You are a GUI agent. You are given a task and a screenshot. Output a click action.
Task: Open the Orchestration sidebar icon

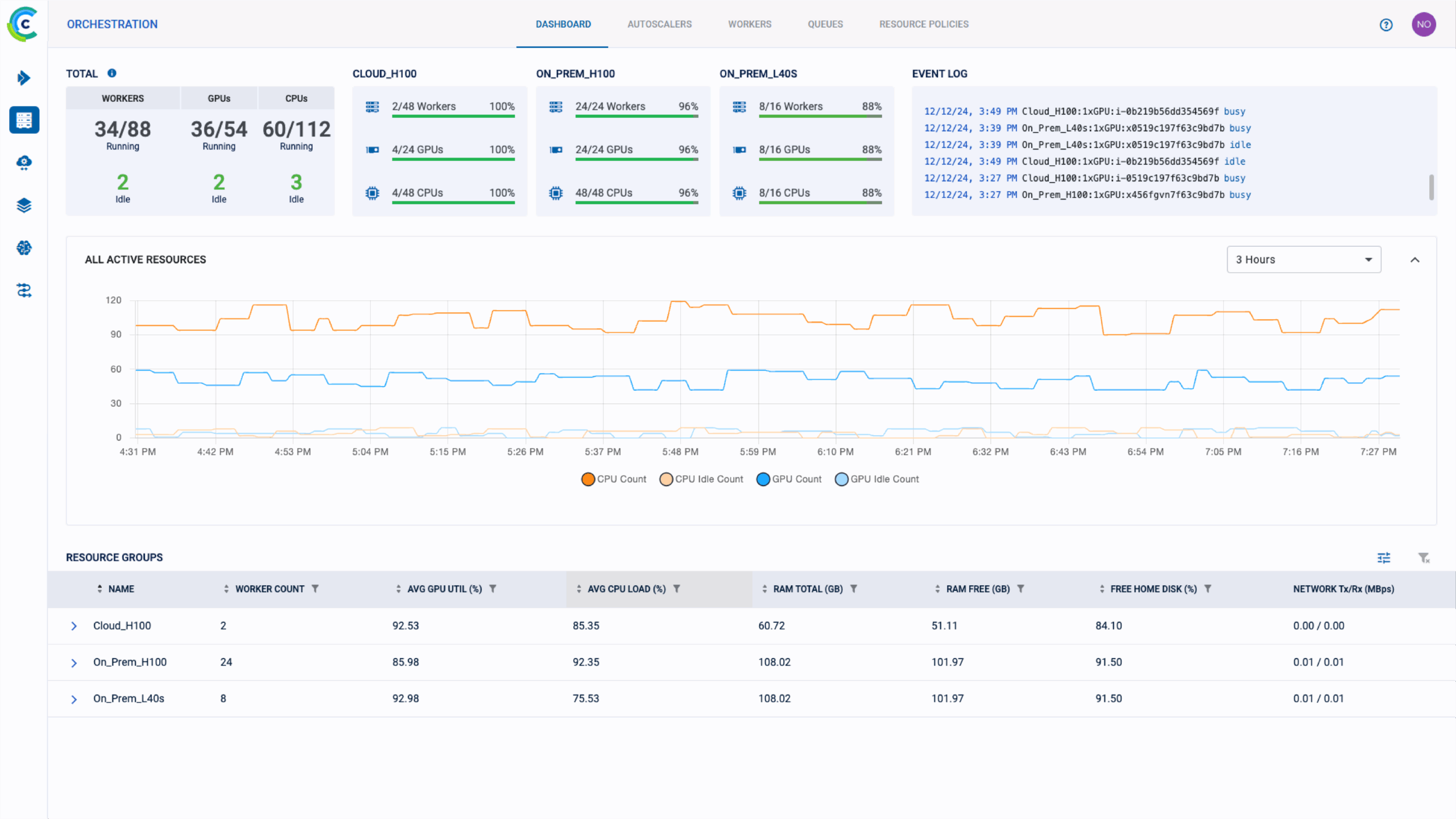(24, 120)
